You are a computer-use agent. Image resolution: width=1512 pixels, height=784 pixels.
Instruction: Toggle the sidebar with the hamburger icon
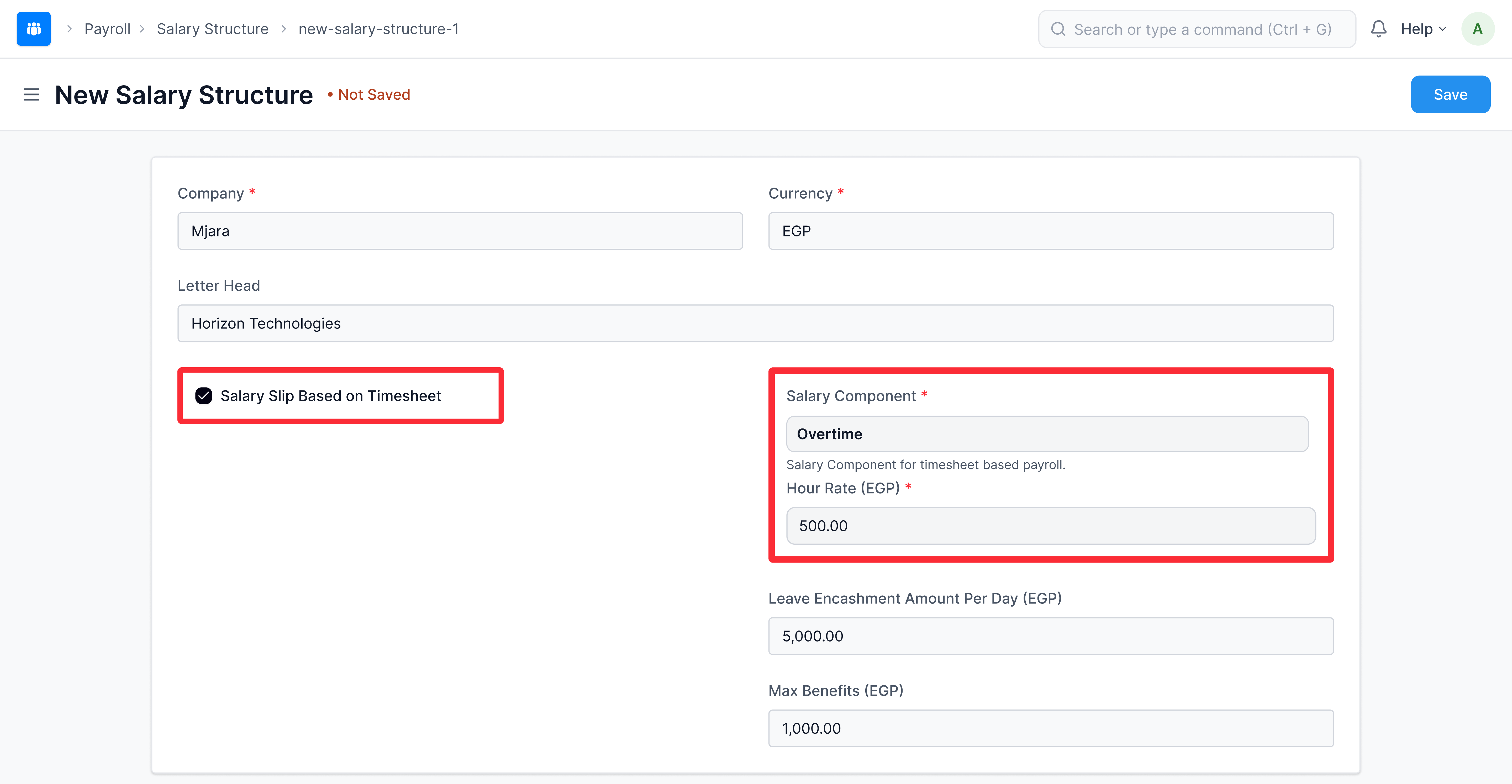(x=31, y=94)
